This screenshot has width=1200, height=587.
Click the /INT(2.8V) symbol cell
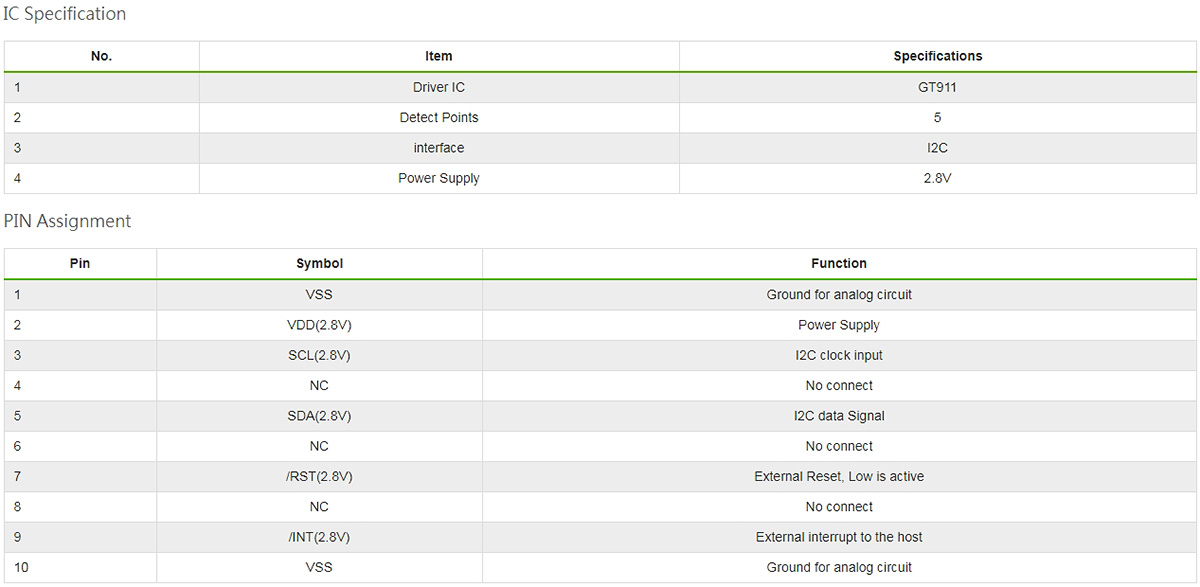click(x=319, y=537)
